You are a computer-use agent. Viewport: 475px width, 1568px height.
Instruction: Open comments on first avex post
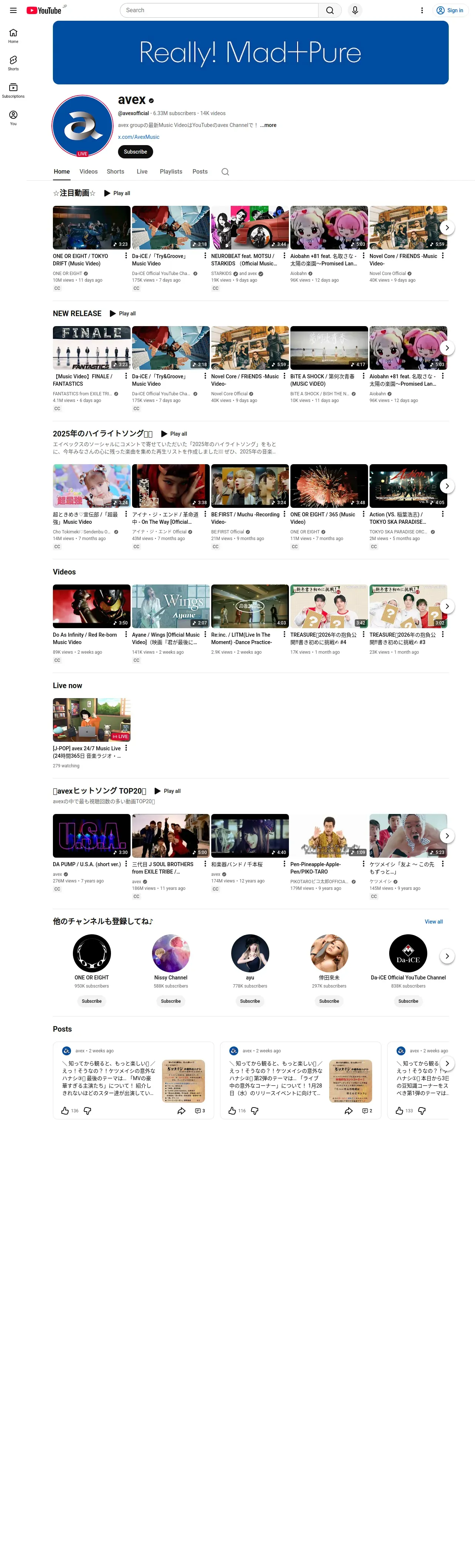pyautogui.click(x=199, y=1111)
